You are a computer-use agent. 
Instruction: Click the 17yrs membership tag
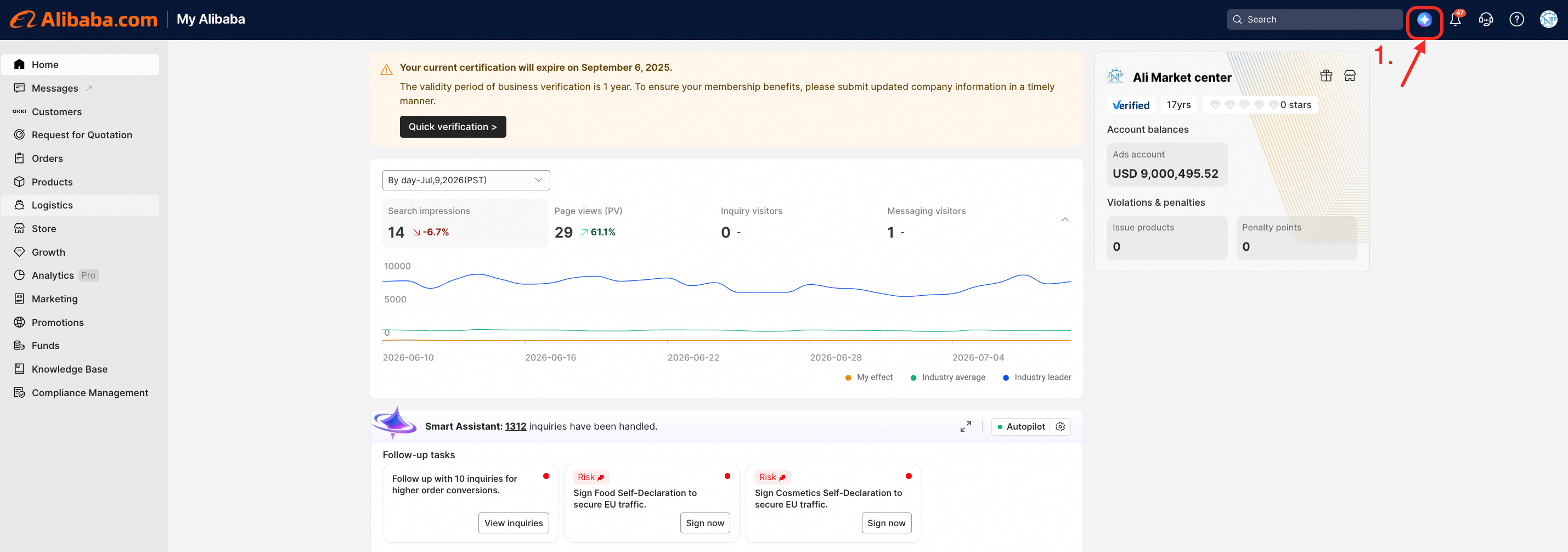(1178, 105)
